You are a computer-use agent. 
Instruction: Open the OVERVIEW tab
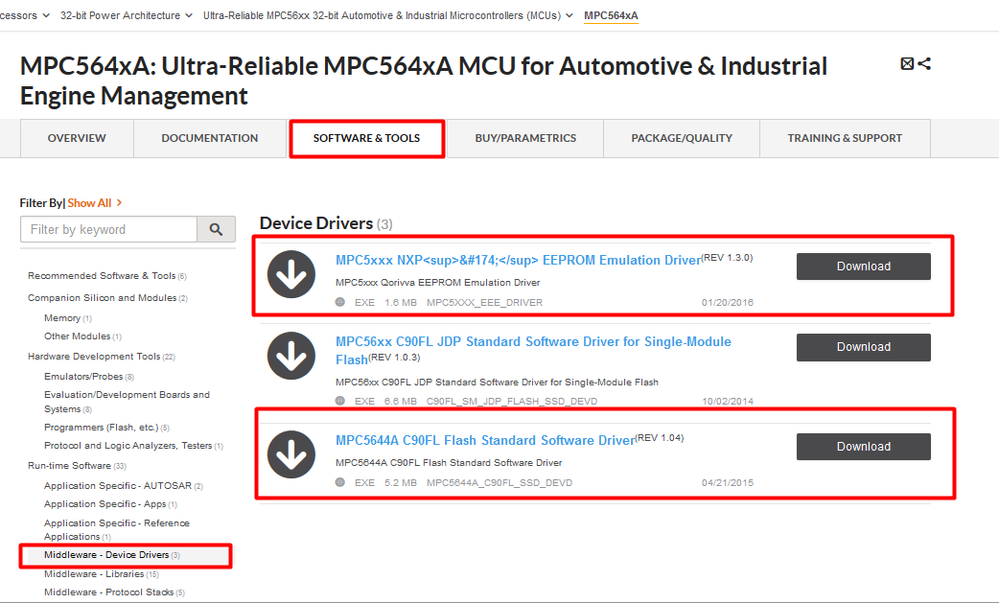pos(77,138)
